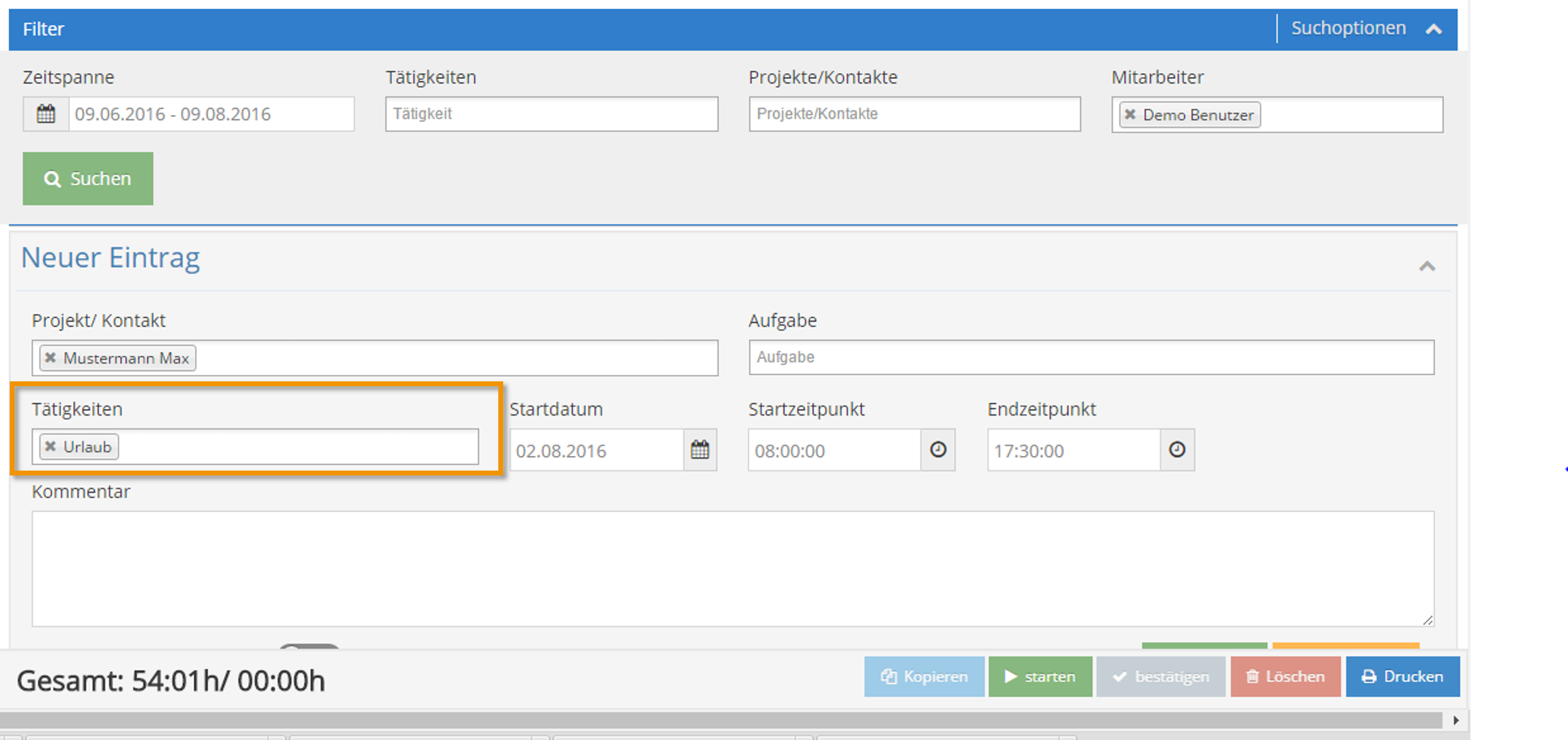The width and height of the screenshot is (1568, 740).
Task: Open the Startdatum calendar picker icon
Action: (700, 450)
